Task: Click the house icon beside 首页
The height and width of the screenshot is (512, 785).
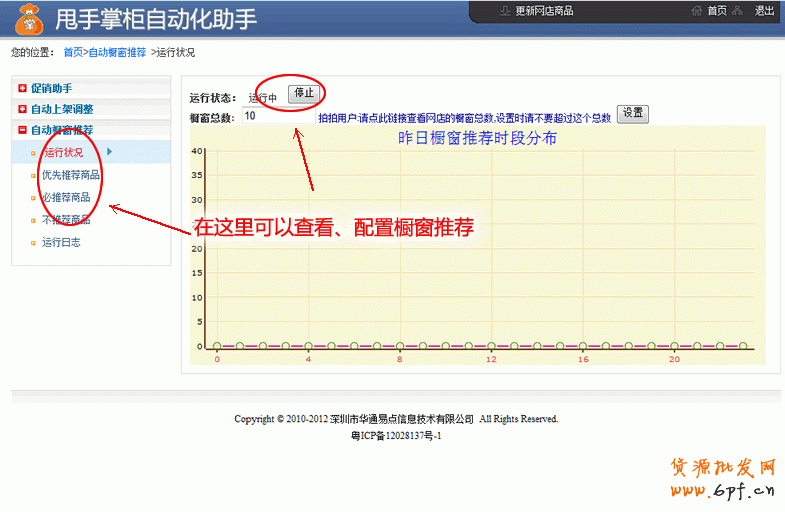Action: [x=697, y=11]
